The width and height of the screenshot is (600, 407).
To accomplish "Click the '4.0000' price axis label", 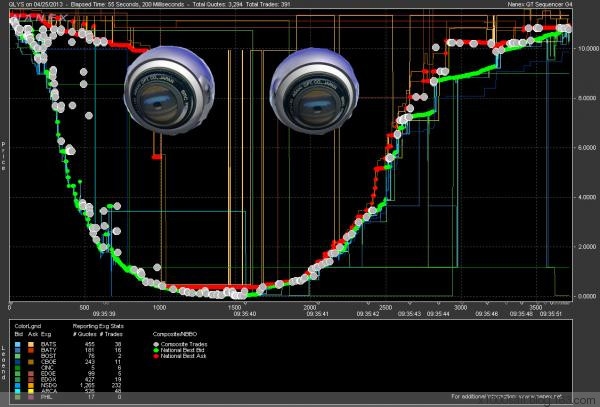I will pyautogui.click(x=587, y=197).
